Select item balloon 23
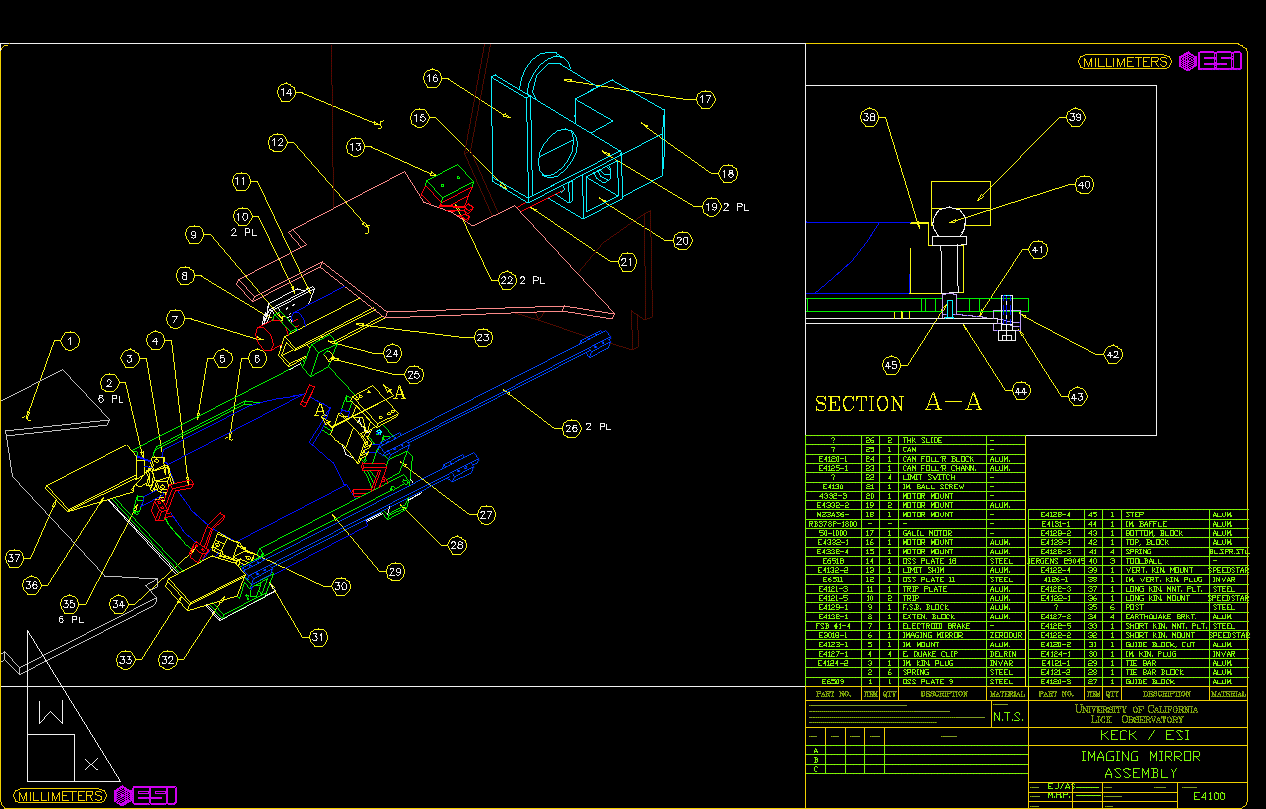The image size is (1266, 809). [483, 338]
